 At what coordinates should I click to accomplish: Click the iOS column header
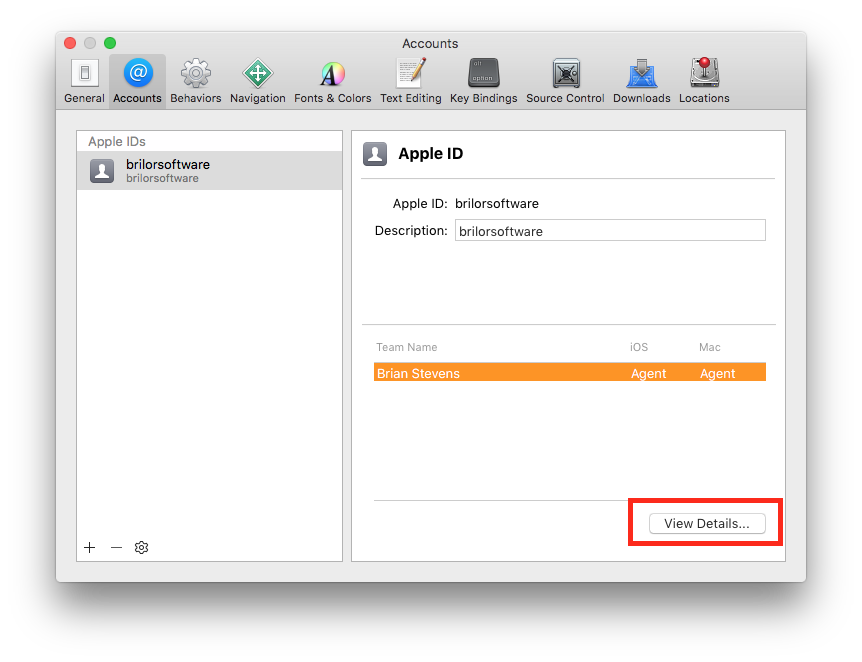pyautogui.click(x=639, y=347)
